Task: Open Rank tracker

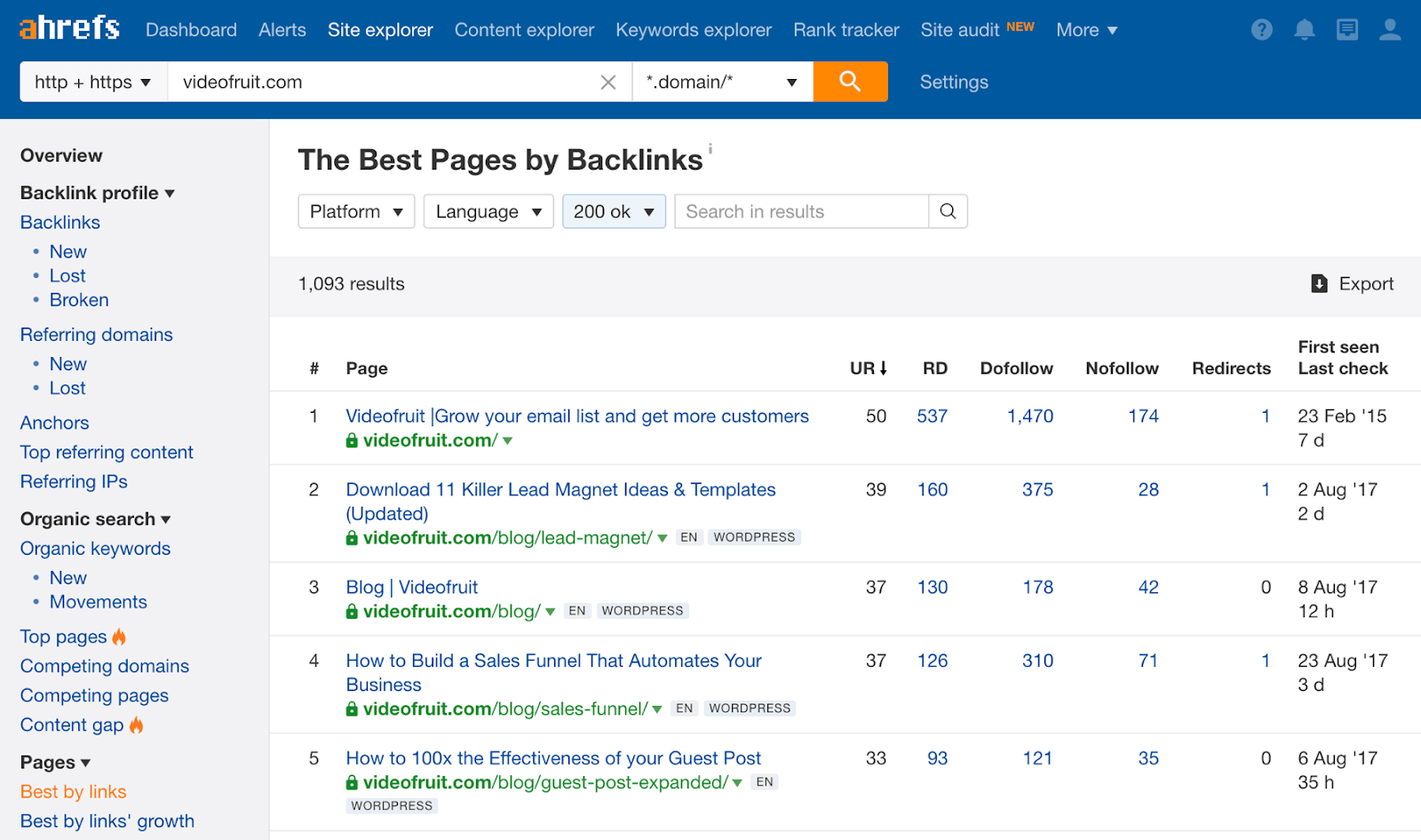Action: click(x=846, y=30)
